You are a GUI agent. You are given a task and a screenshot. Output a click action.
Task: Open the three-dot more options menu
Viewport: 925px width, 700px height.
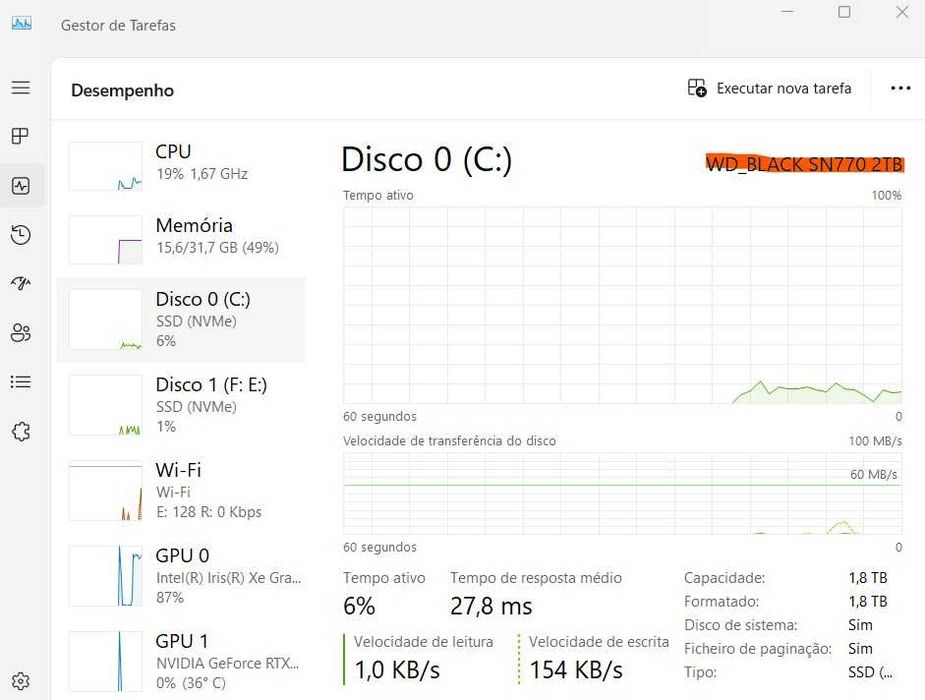click(900, 88)
